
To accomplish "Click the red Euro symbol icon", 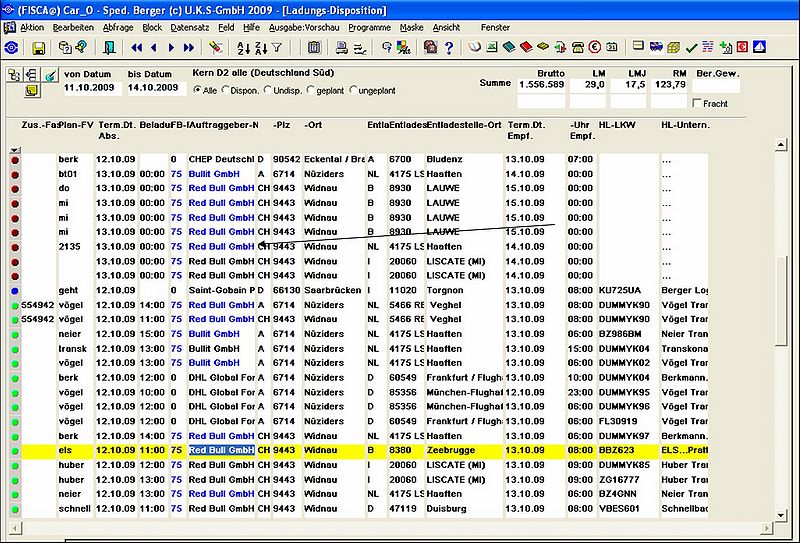I will 594,47.
